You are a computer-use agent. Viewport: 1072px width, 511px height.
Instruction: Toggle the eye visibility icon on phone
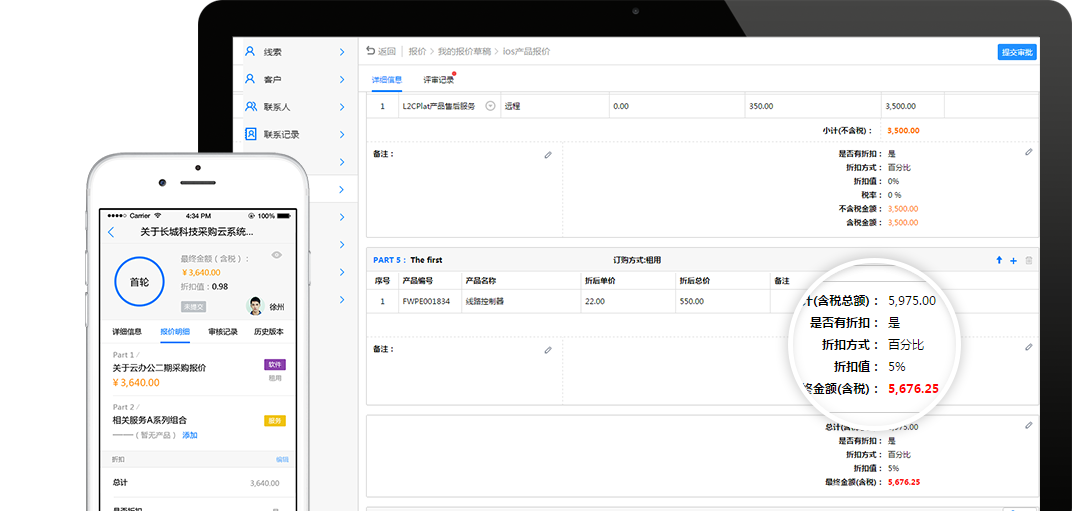[x=276, y=255]
